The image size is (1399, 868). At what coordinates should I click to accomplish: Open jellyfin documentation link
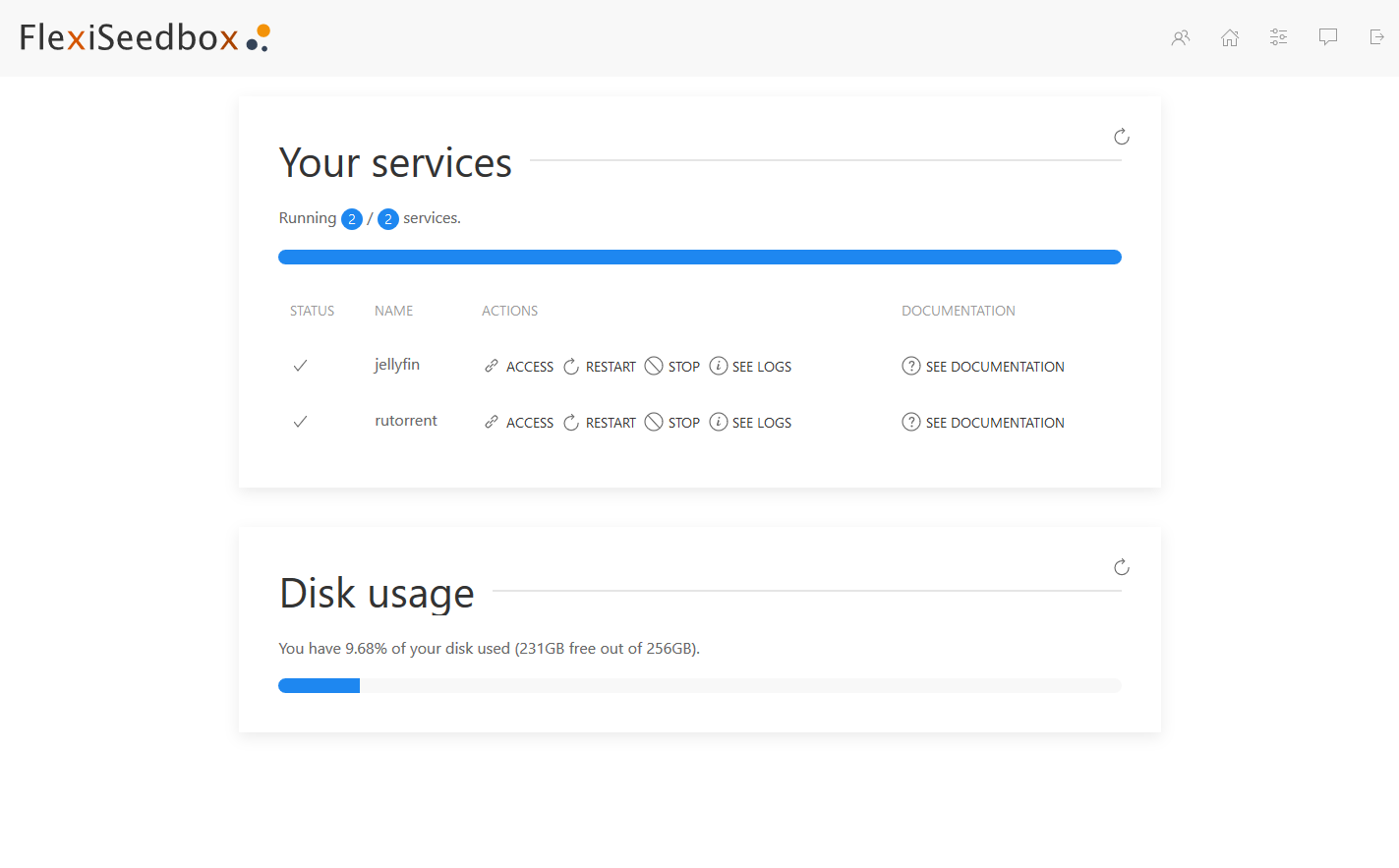(x=983, y=367)
